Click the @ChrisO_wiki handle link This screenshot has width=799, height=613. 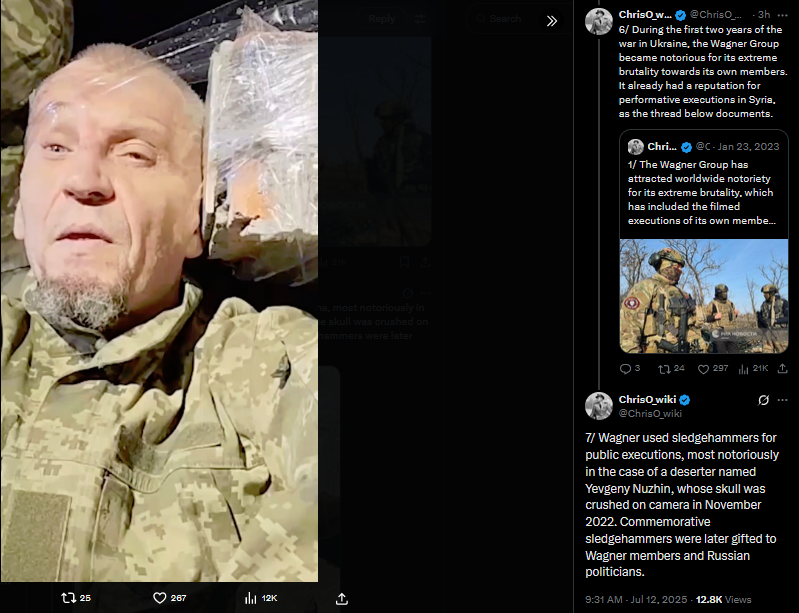coord(650,413)
